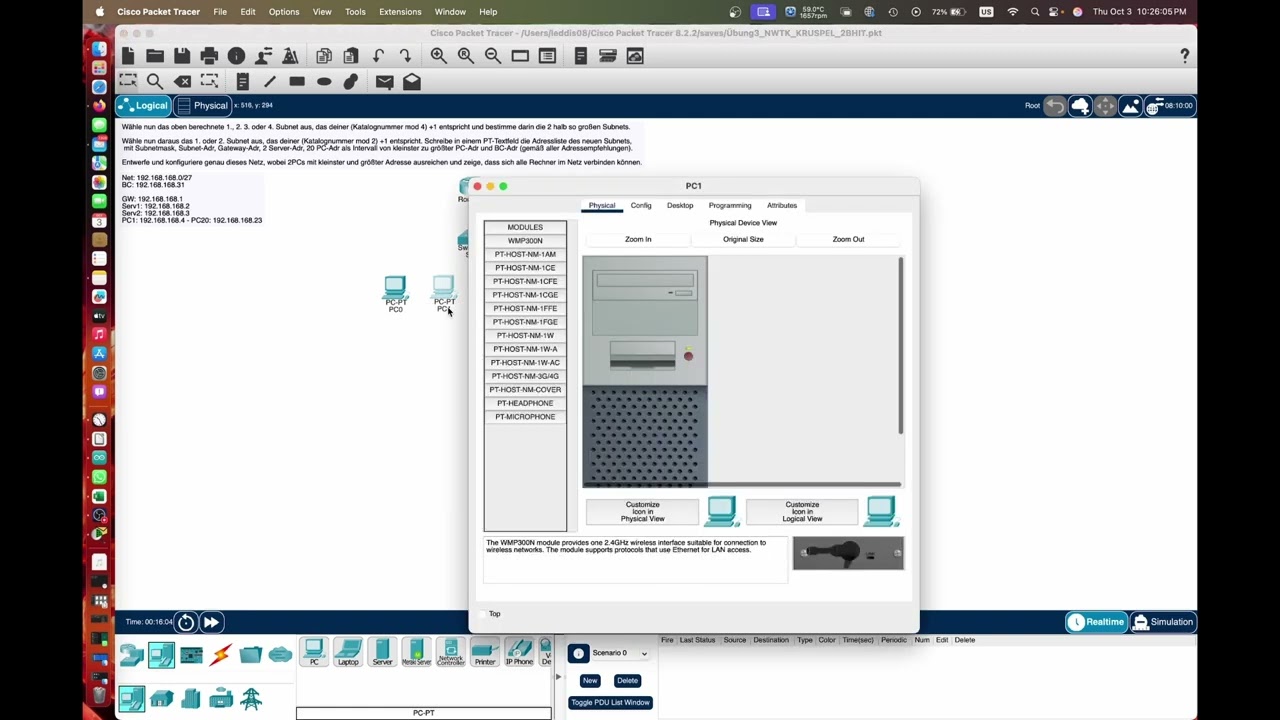Open the Attributes tab in PC1

click(782, 205)
